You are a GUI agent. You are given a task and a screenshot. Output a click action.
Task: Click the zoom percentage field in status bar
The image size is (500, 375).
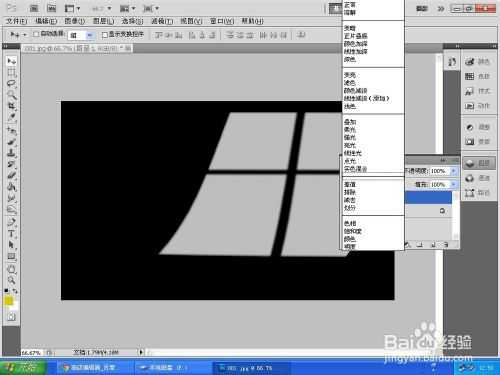coord(31,352)
